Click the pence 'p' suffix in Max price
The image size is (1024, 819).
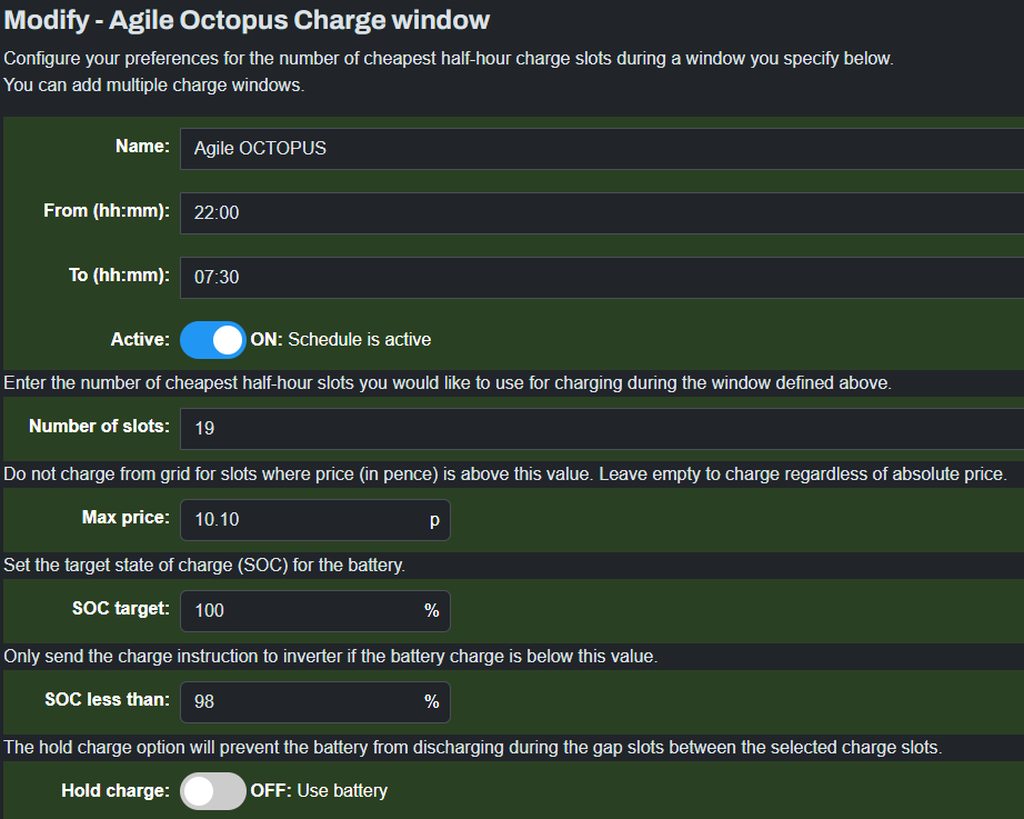coord(434,520)
